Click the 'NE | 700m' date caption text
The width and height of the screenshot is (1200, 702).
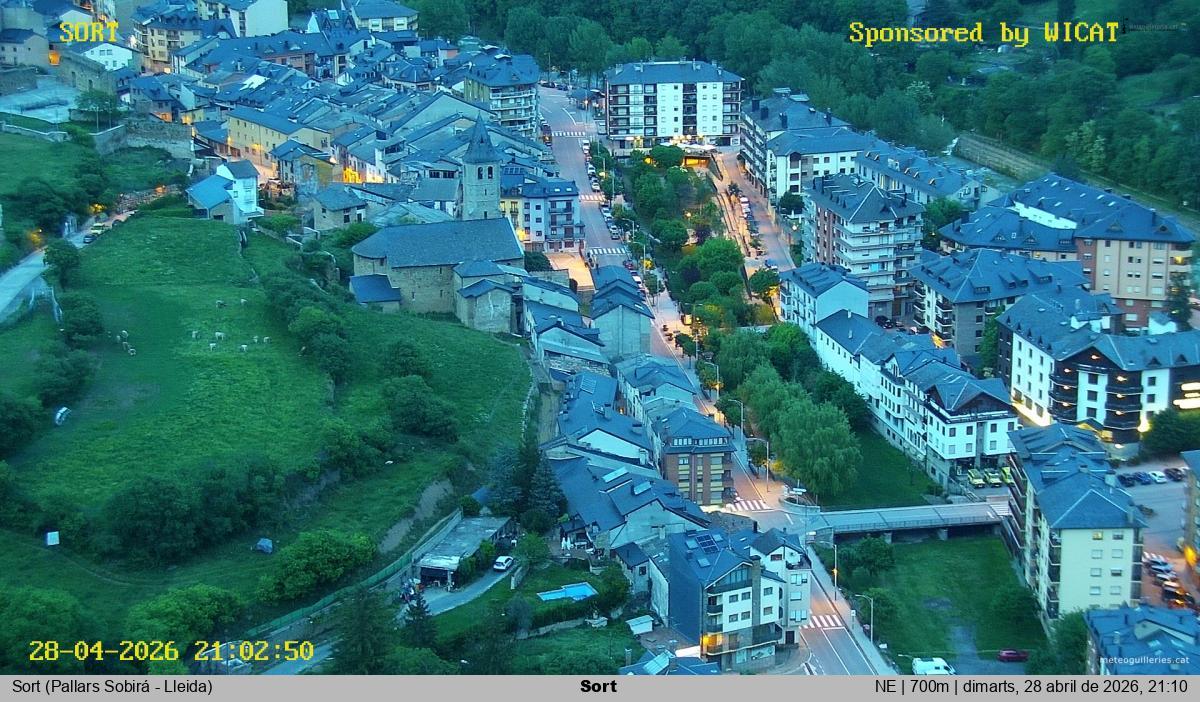point(1031,687)
